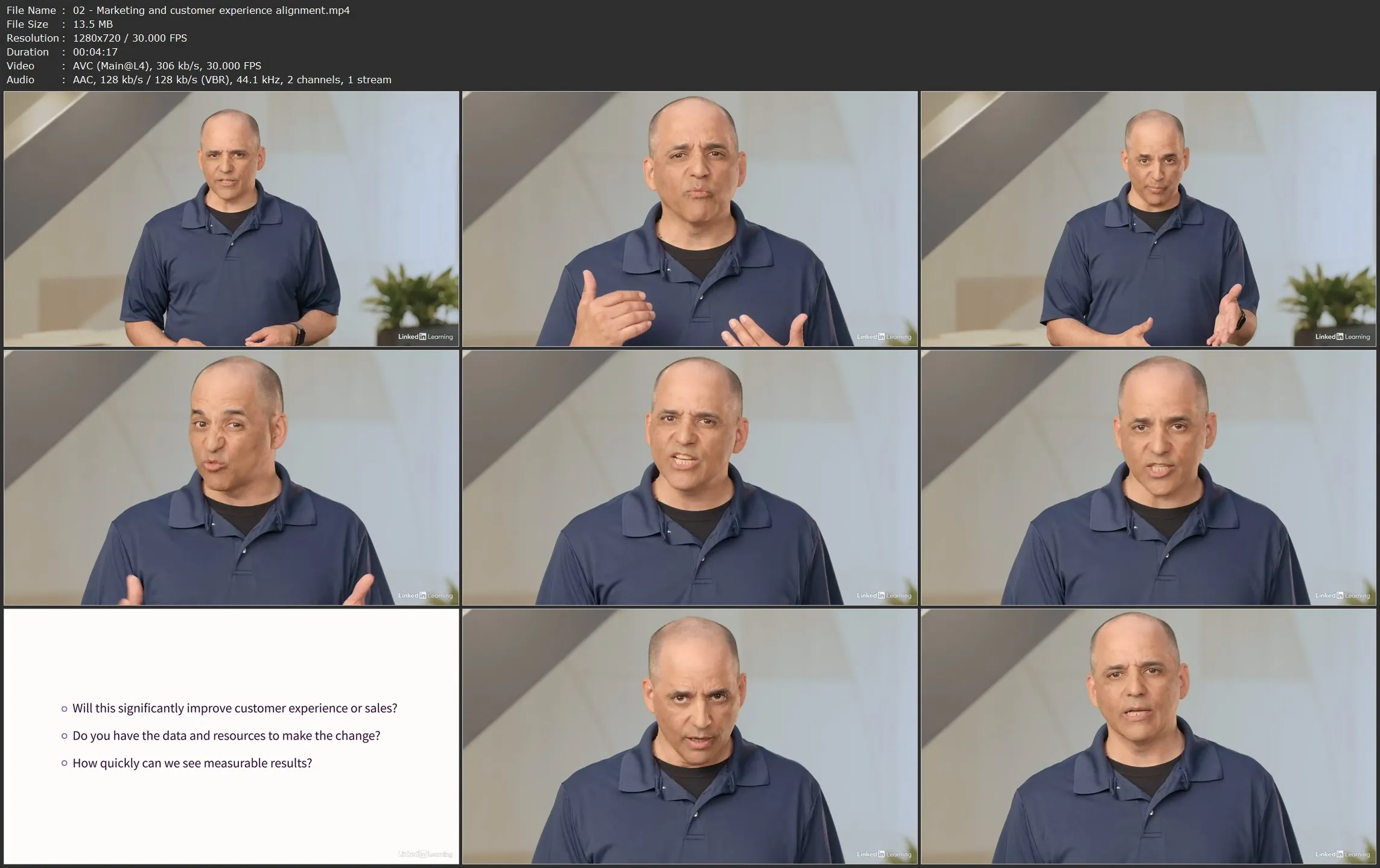Image resolution: width=1380 pixels, height=868 pixels.
Task: Open the thumbnail of man tilting head sideways
Action: point(231,478)
